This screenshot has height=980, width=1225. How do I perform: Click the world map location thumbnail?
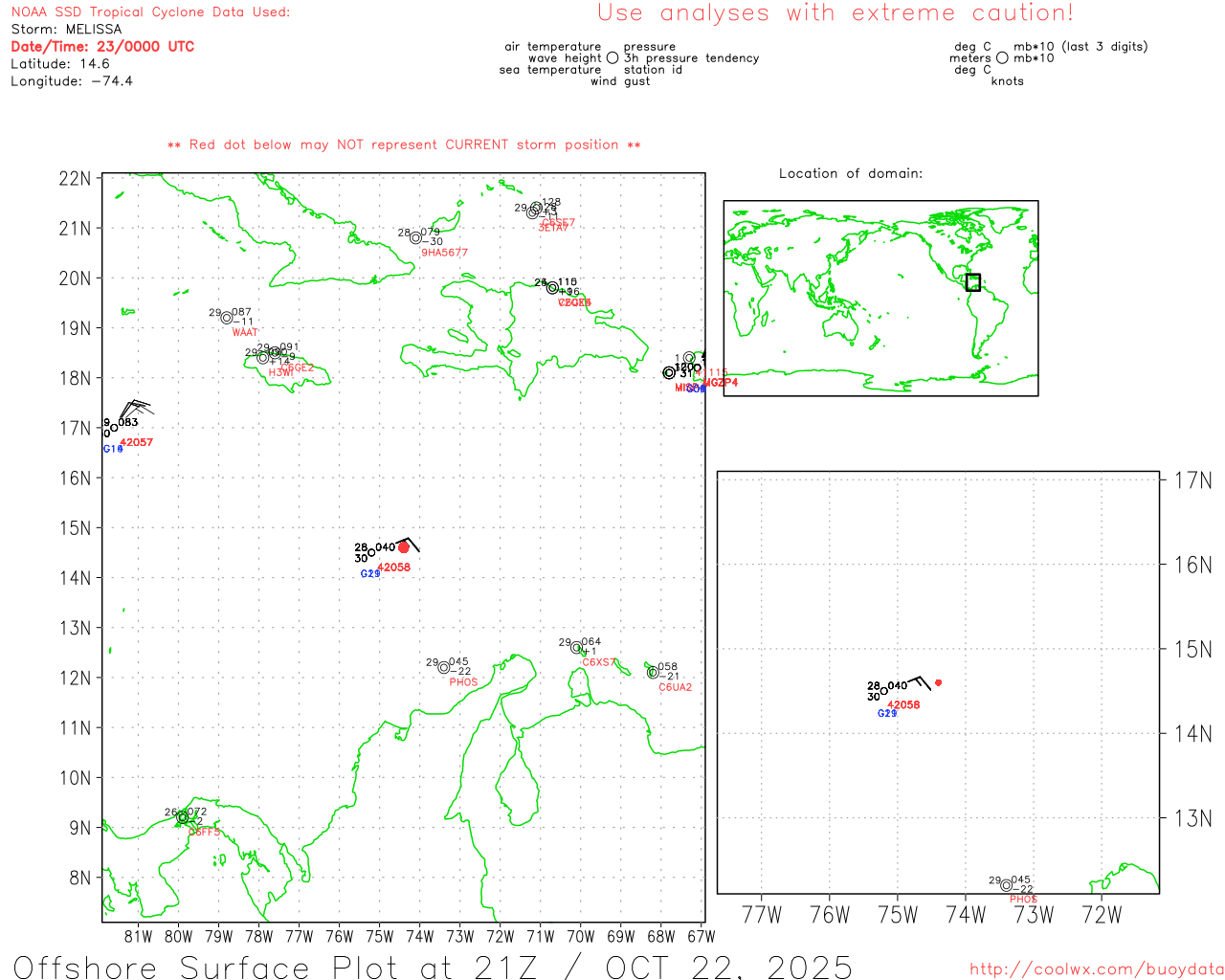[x=880, y=299]
